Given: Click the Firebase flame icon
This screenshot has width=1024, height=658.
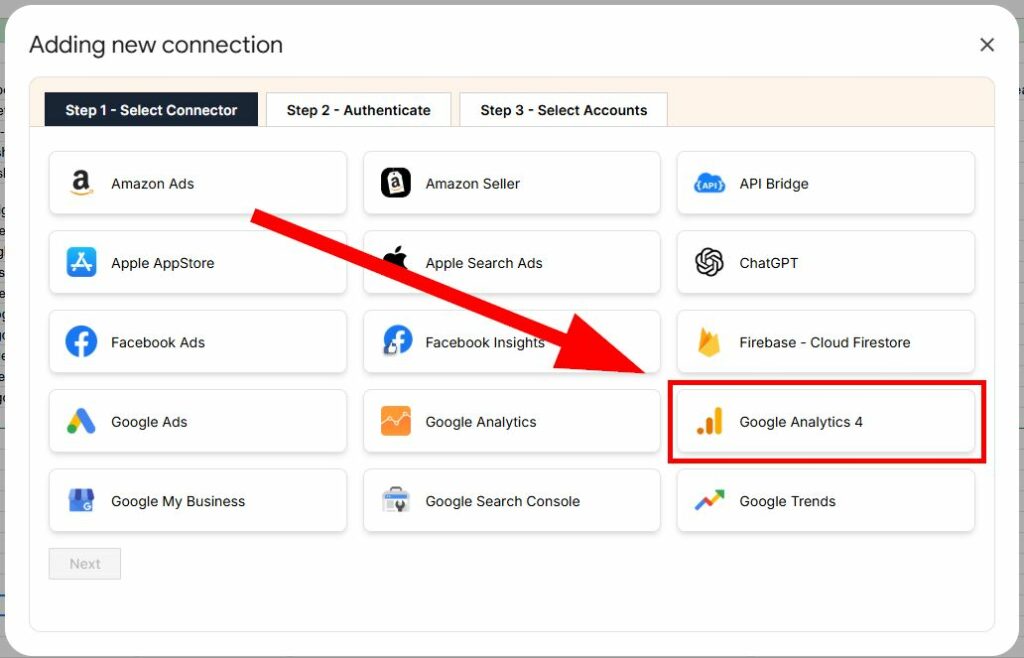Looking at the screenshot, I should 709,342.
